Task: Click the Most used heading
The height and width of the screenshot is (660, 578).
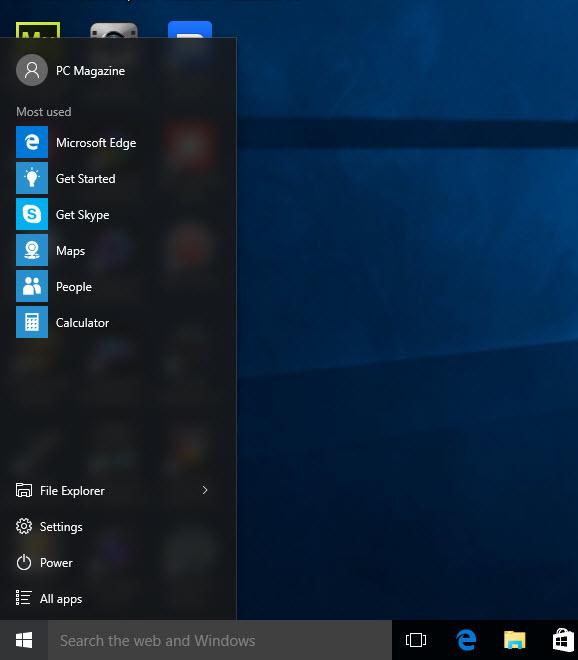Action: [44, 112]
